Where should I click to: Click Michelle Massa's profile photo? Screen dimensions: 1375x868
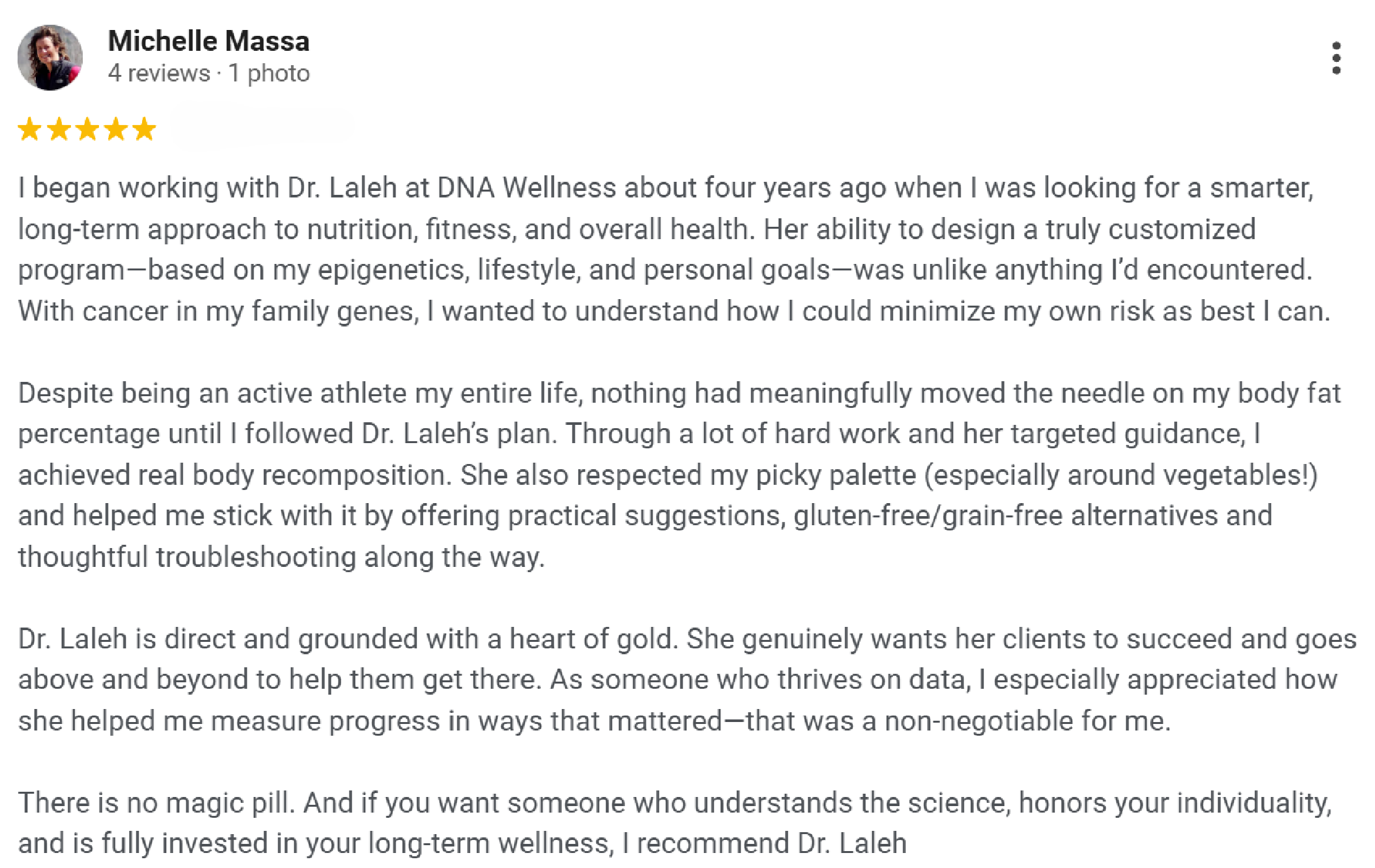(x=50, y=57)
